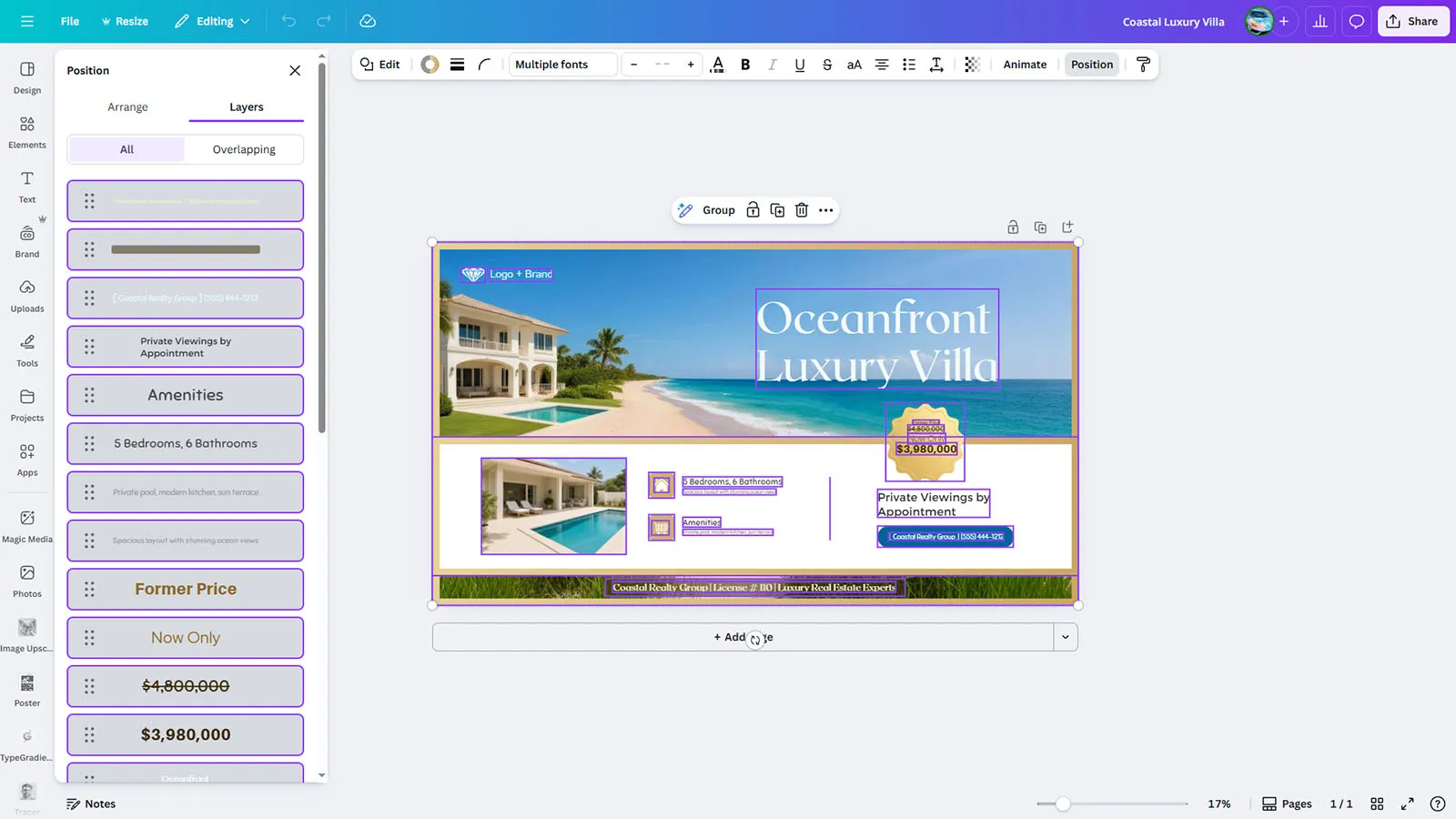Apply strikethrough formatting
The height and width of the screenshot is (819, 1456).
click(x=826, y=65)
